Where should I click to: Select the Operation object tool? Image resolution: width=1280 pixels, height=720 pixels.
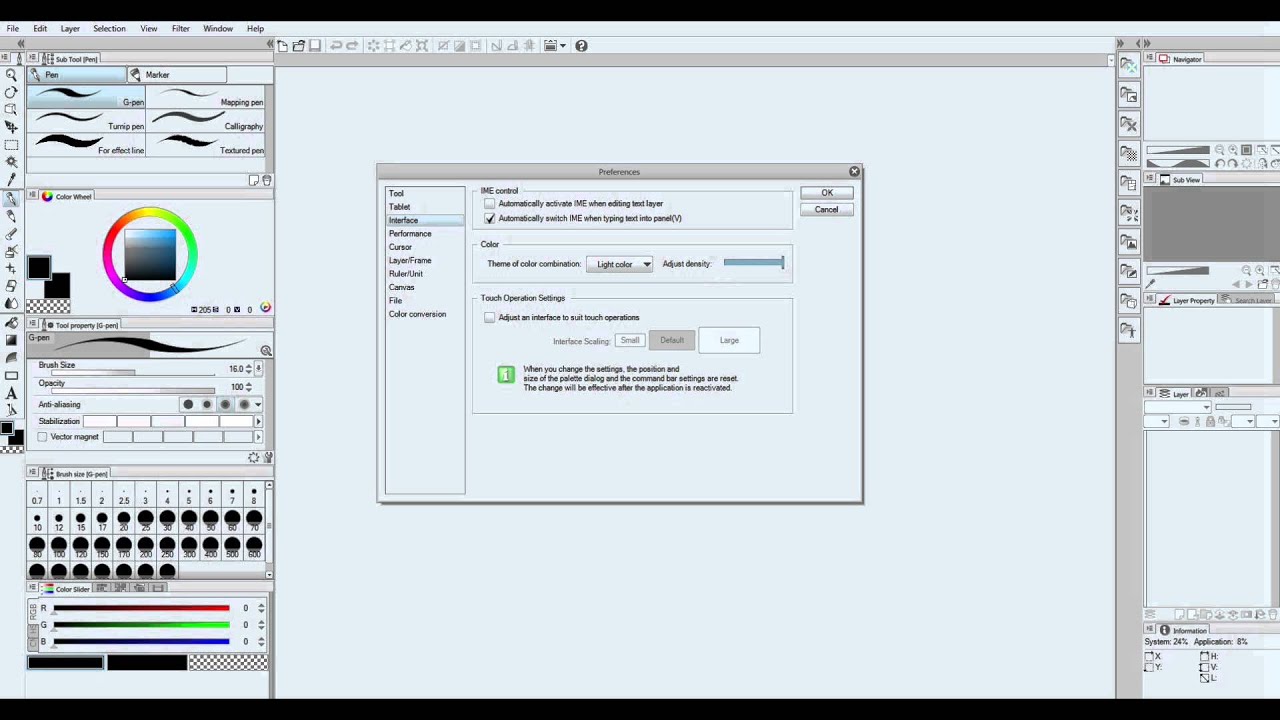(x=11, y=110)
